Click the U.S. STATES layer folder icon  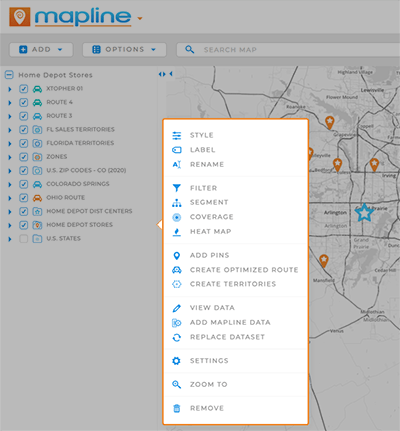coord(37,239)
